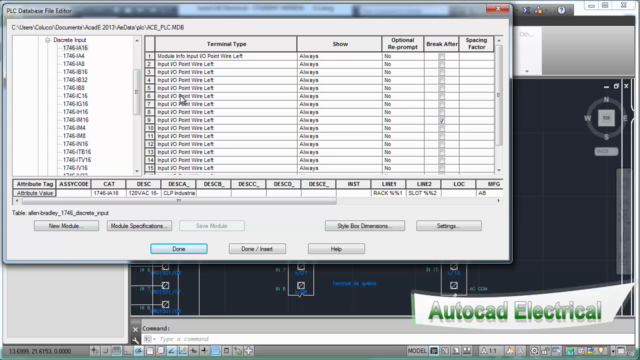Select module 1746-ITV16 in tree
The image size is (640, 360).
point(77,160)
